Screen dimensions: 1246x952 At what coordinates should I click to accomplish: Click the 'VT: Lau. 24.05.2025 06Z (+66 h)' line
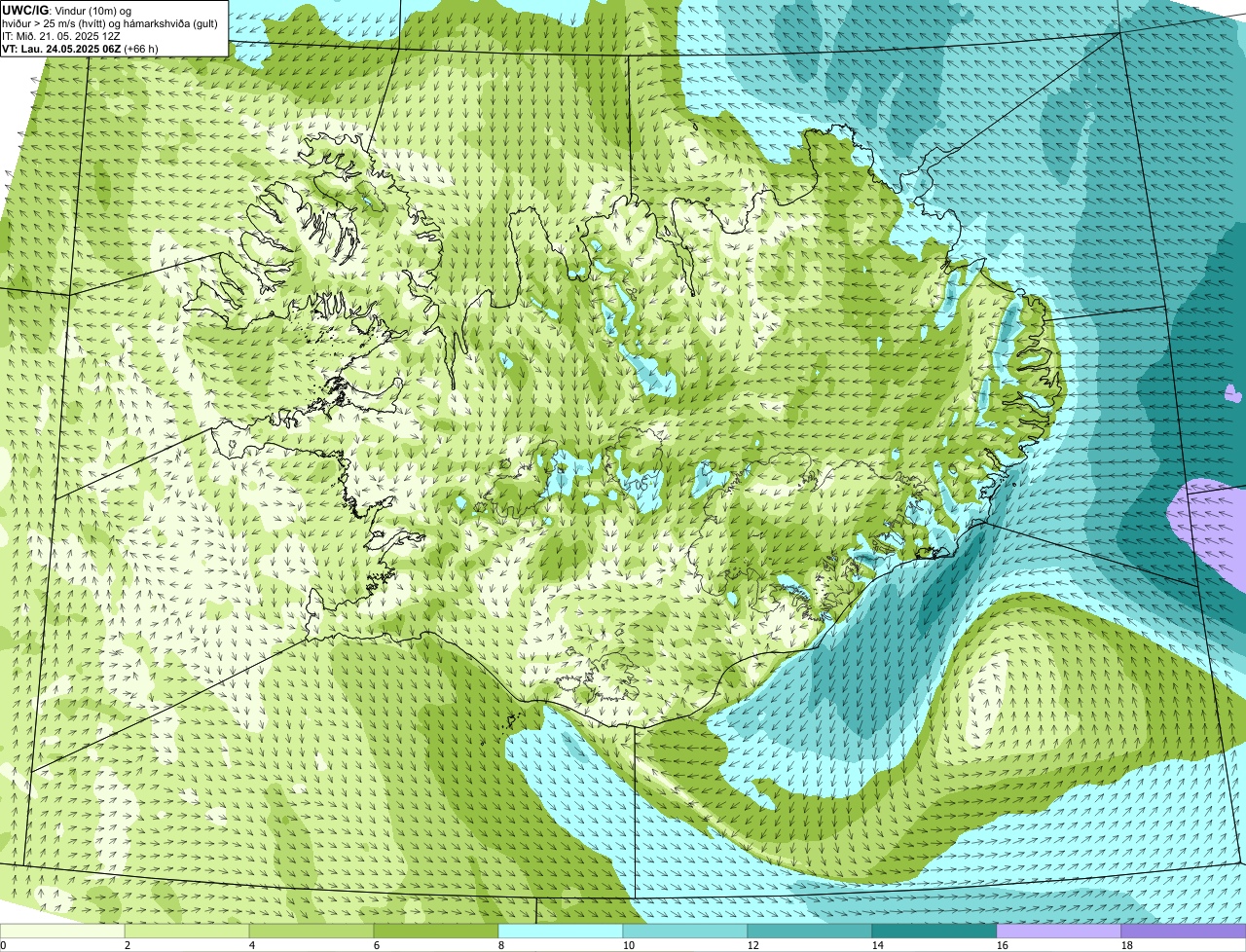[80, 48]
